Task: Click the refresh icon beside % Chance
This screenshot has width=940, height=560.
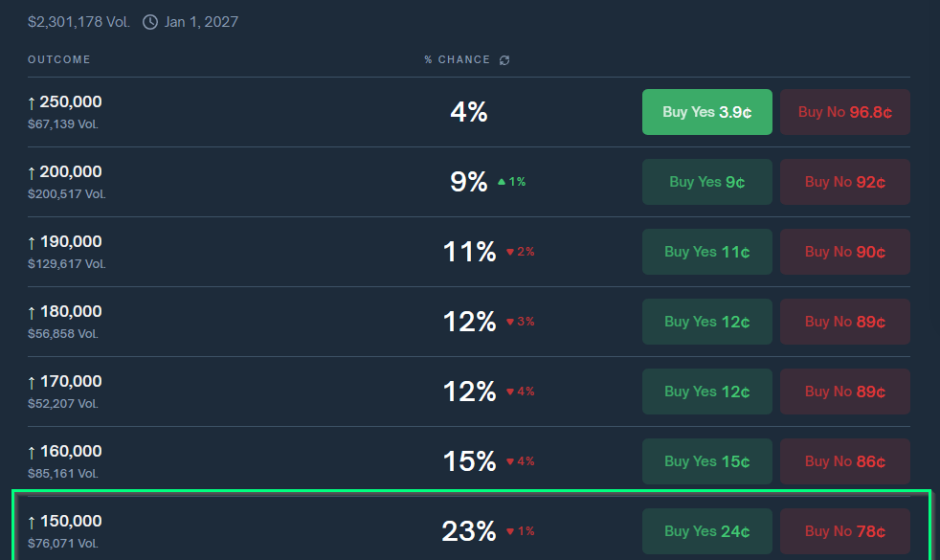Action: [x=505, y=60]
